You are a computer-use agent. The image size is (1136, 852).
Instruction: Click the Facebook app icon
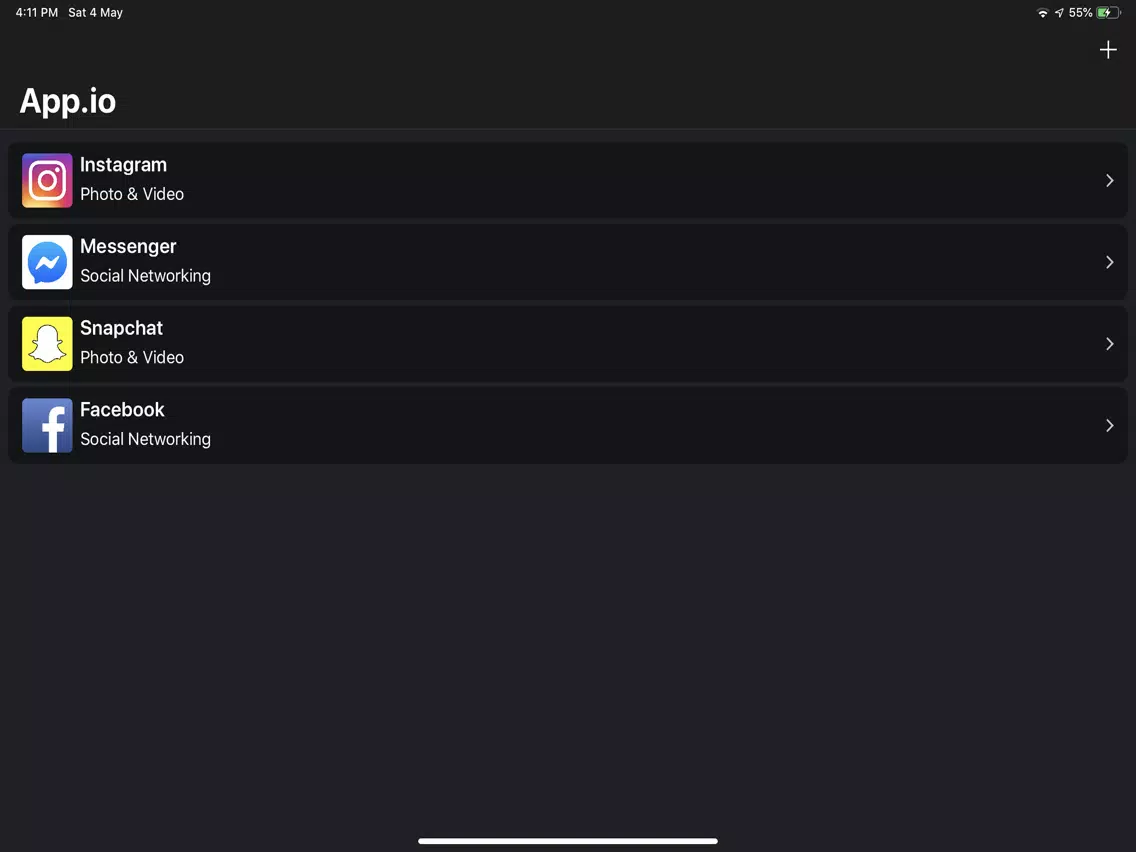click(47, 425)
